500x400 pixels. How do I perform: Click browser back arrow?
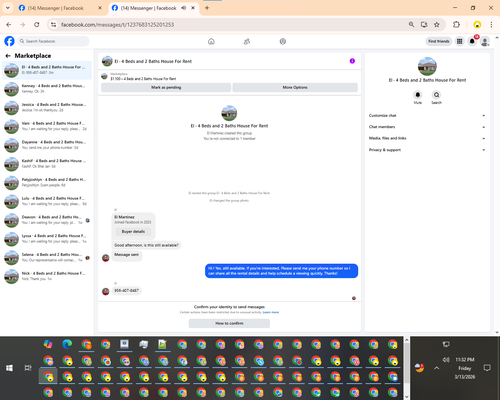tap(9, 25)
